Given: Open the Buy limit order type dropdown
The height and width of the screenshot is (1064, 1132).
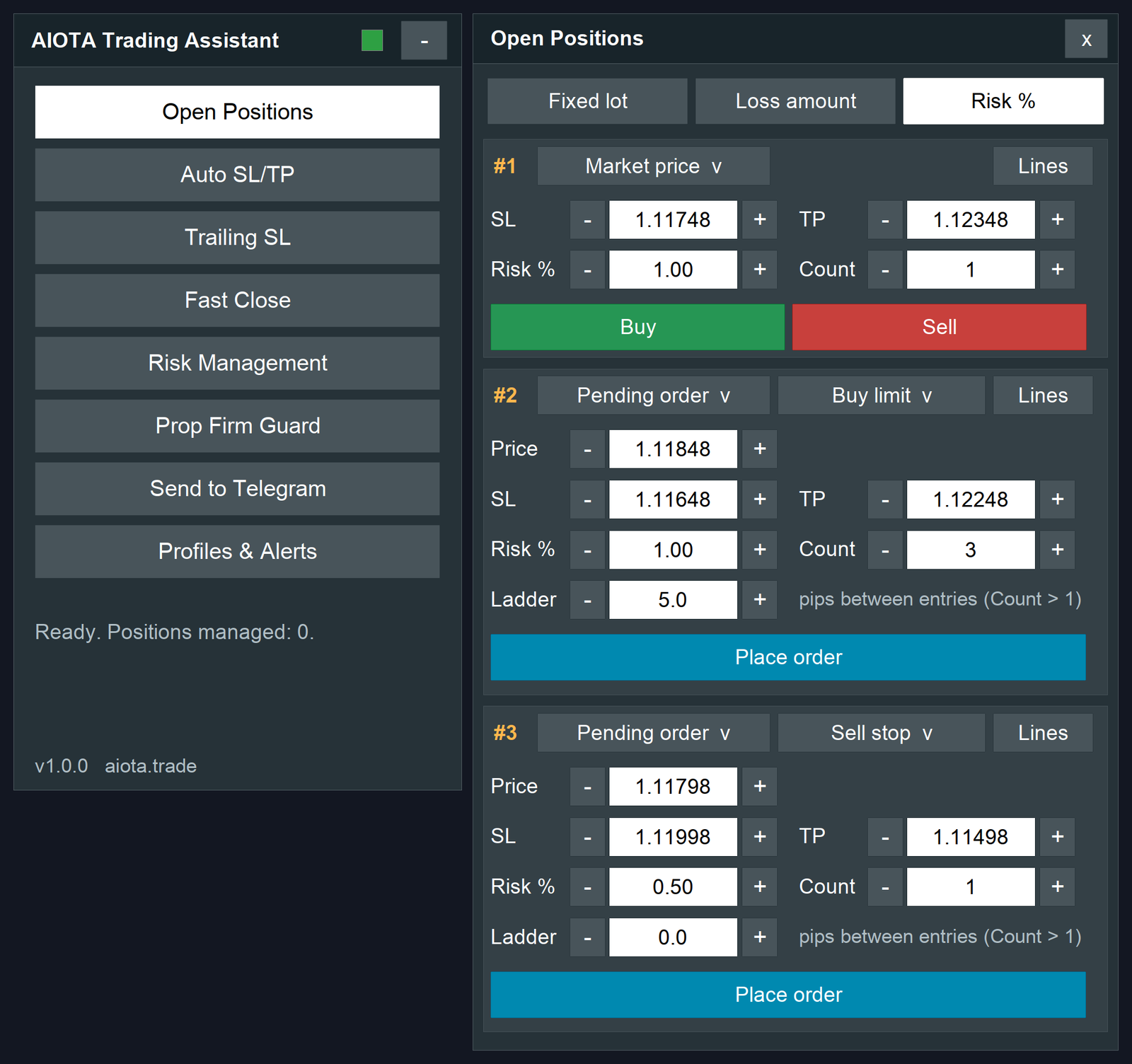Looking at the screenshot, I should 882,395.
